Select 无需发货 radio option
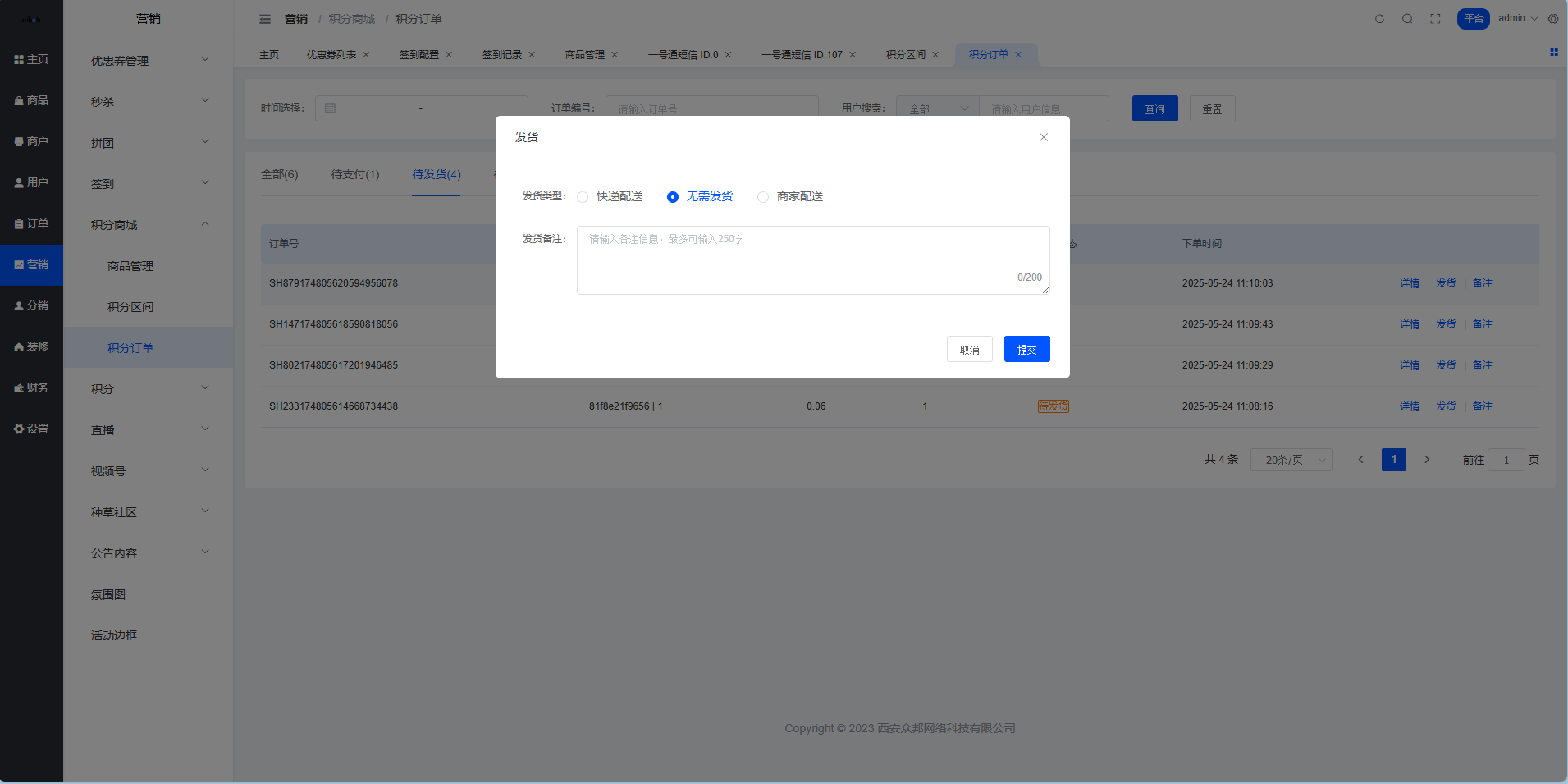 (673, 197)
